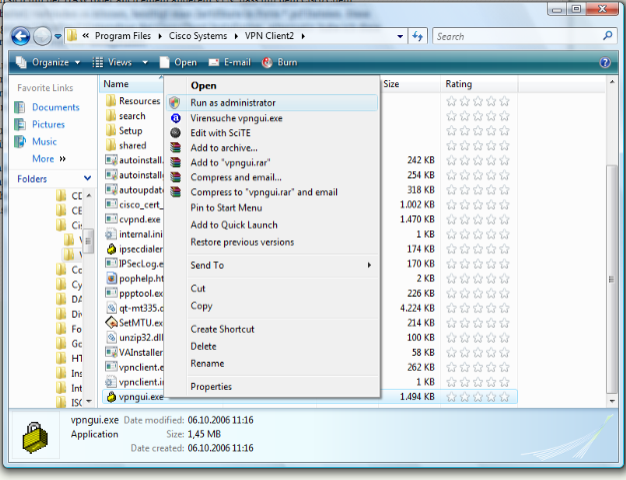Sort by the Rating column header
The height and width of the screenshot is (480, 626).
point(459,84)
